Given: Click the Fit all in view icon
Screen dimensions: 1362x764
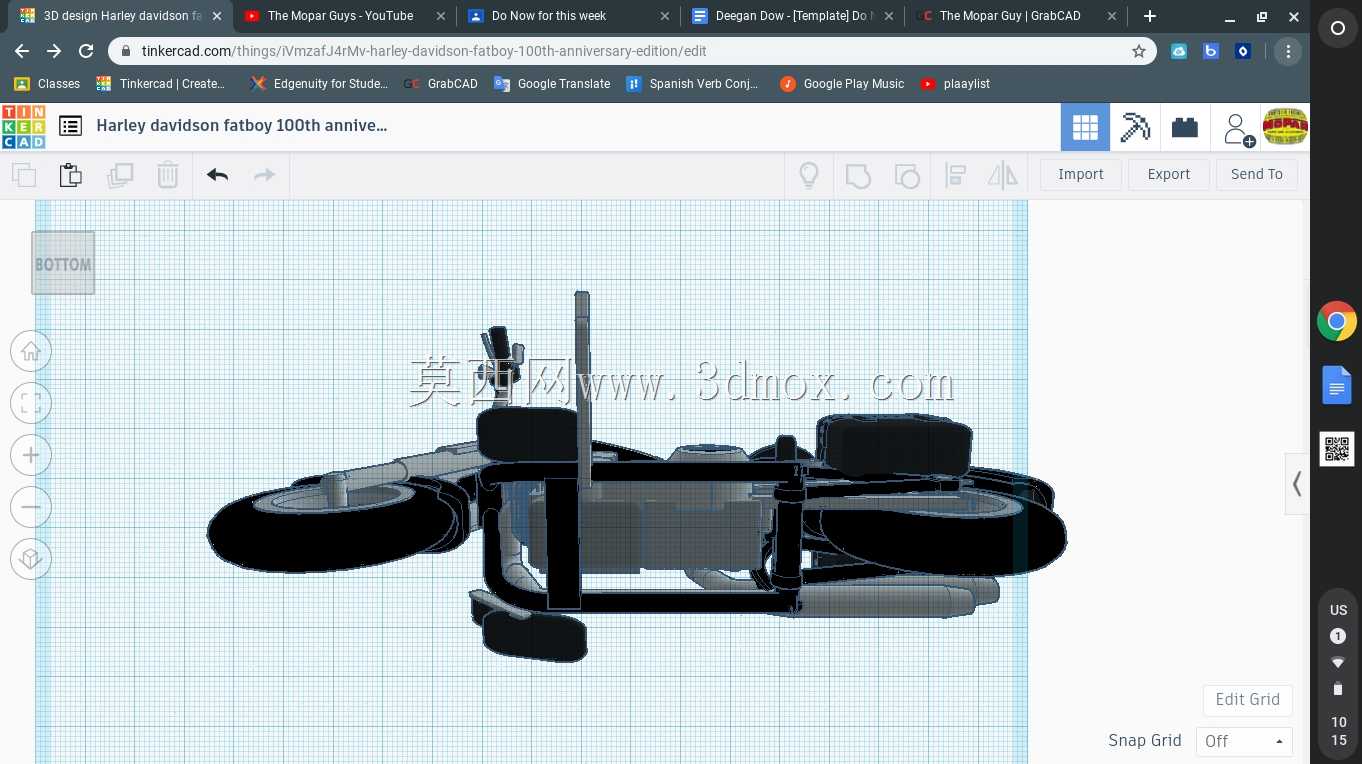Looking at the screenshot, I should pyautogui.click(x=31, y=403).
